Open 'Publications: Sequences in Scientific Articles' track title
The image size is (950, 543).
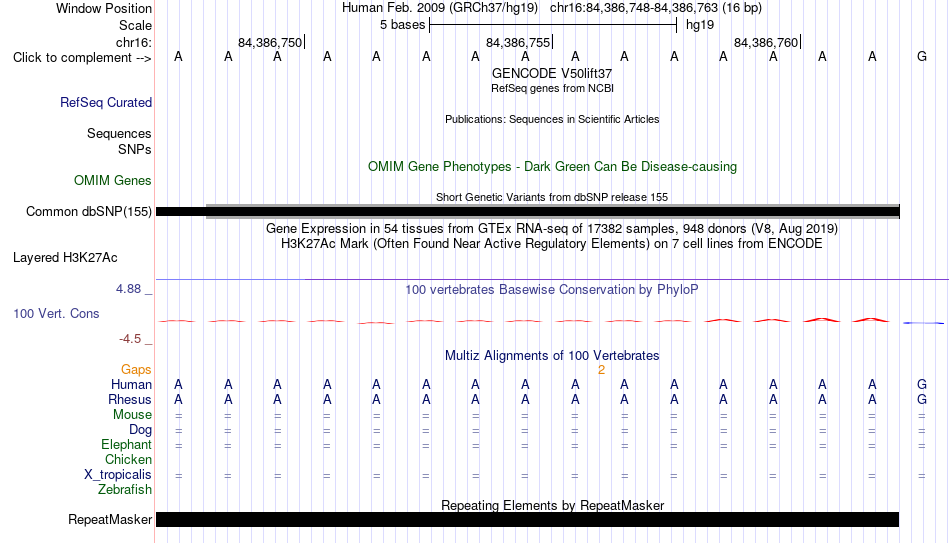coord(552,119)
